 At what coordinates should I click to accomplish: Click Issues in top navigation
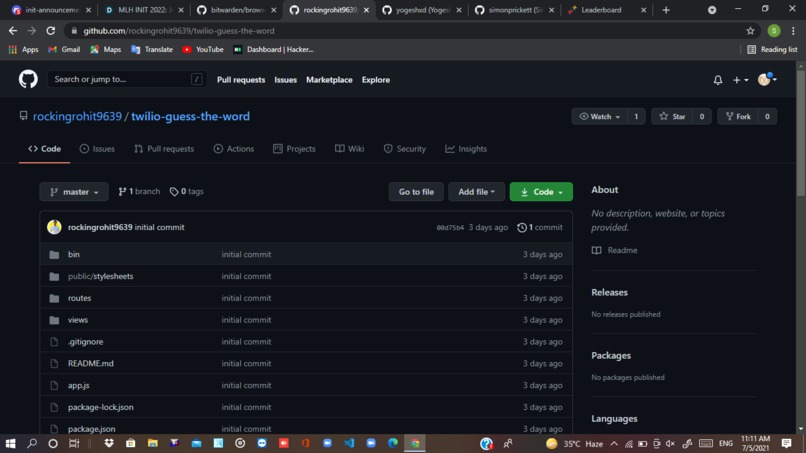(285, 80)
